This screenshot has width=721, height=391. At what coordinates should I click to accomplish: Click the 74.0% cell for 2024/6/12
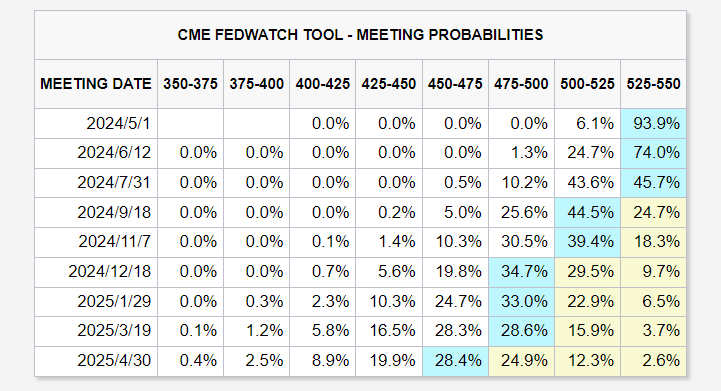(653, 153)
